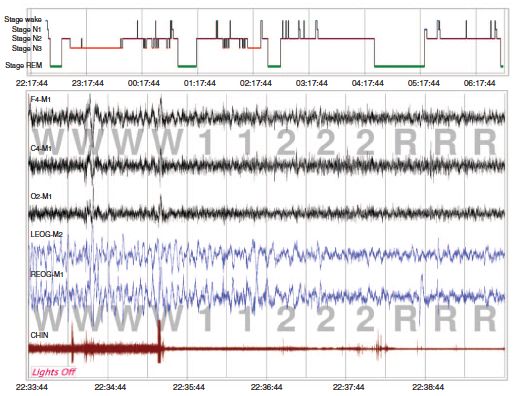Viewport: 519px width, 396px height.
Task: Select the O2-M1 channel label
Action: [x=41, y=196]
